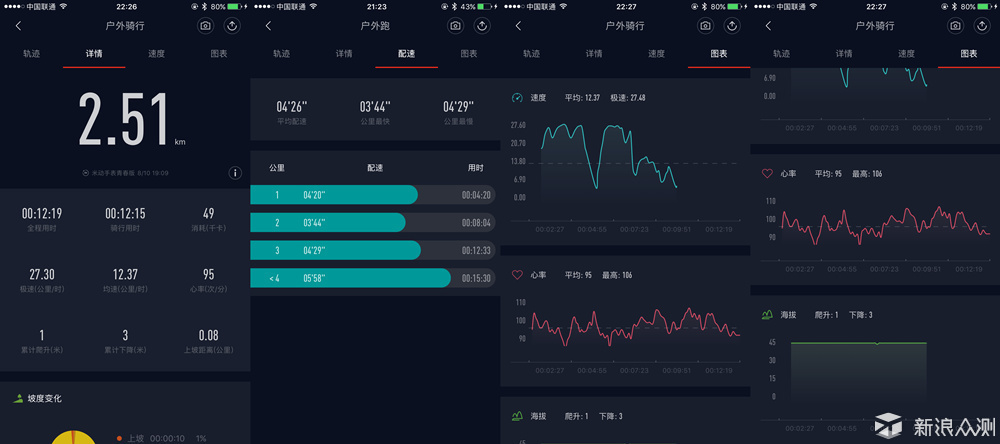This screenshot has width=1000, height=444.
Task: Click the yellow slope pie chart
Action: pos(73,437)
